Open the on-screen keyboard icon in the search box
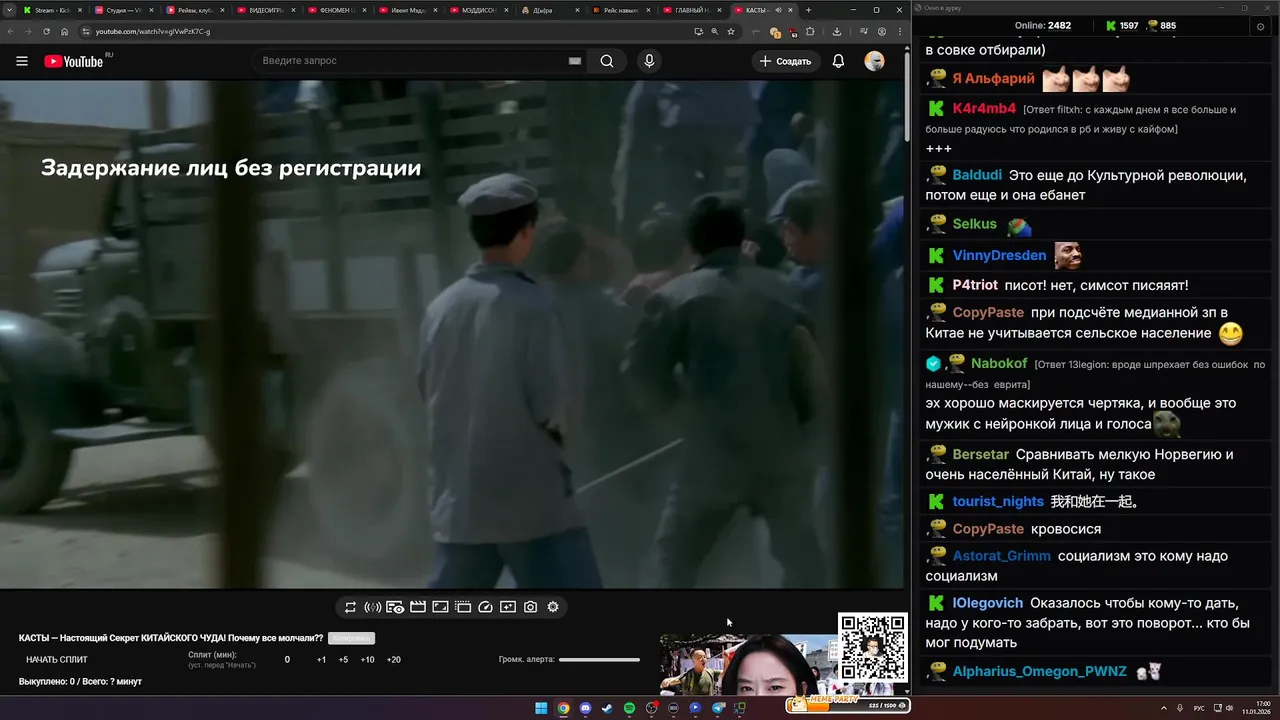Viewport: 1280px width, 720px height. 575,61
